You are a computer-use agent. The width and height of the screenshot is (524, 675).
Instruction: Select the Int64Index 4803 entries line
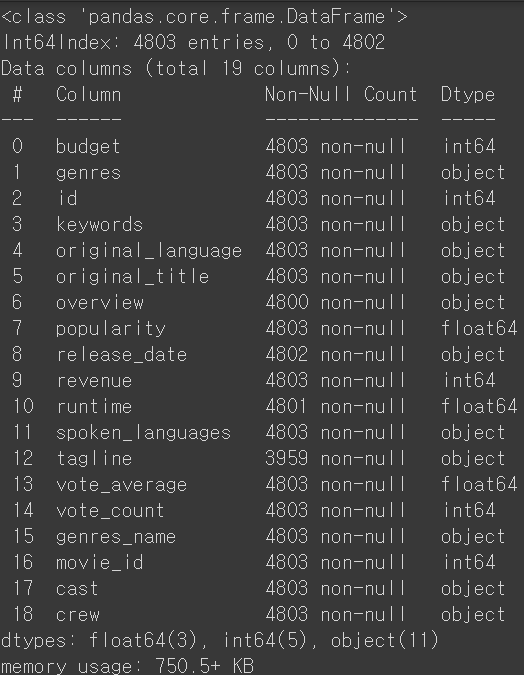(193, 43)
